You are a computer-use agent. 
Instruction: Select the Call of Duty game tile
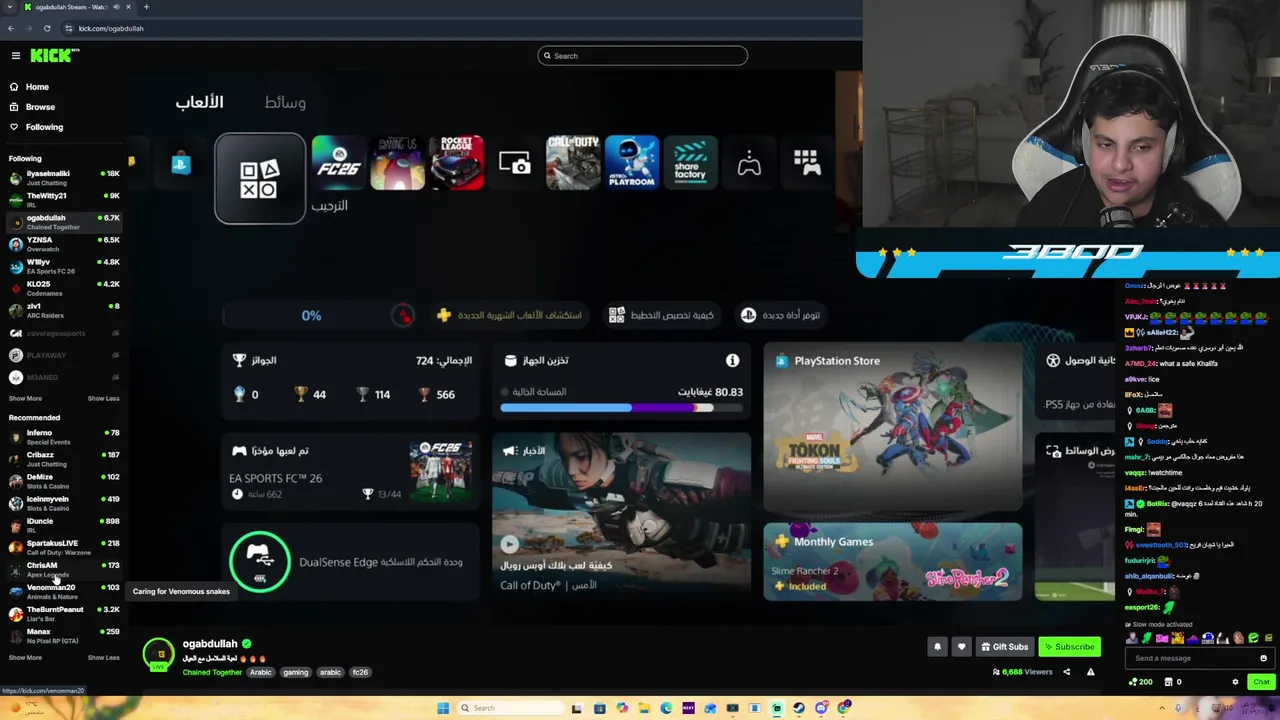573,162
